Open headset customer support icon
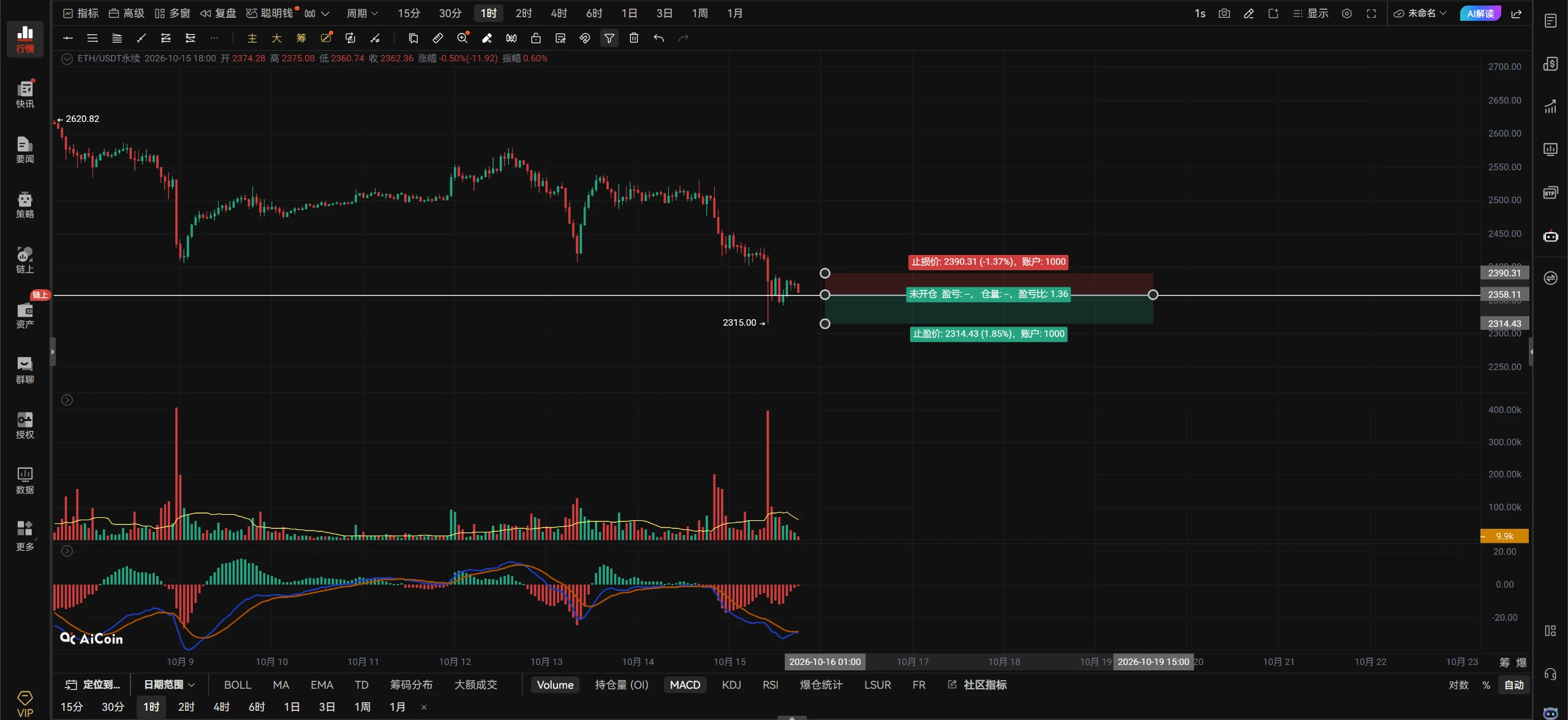The height and width of the screenshot is (720, 1568). tap(1550, 675)
